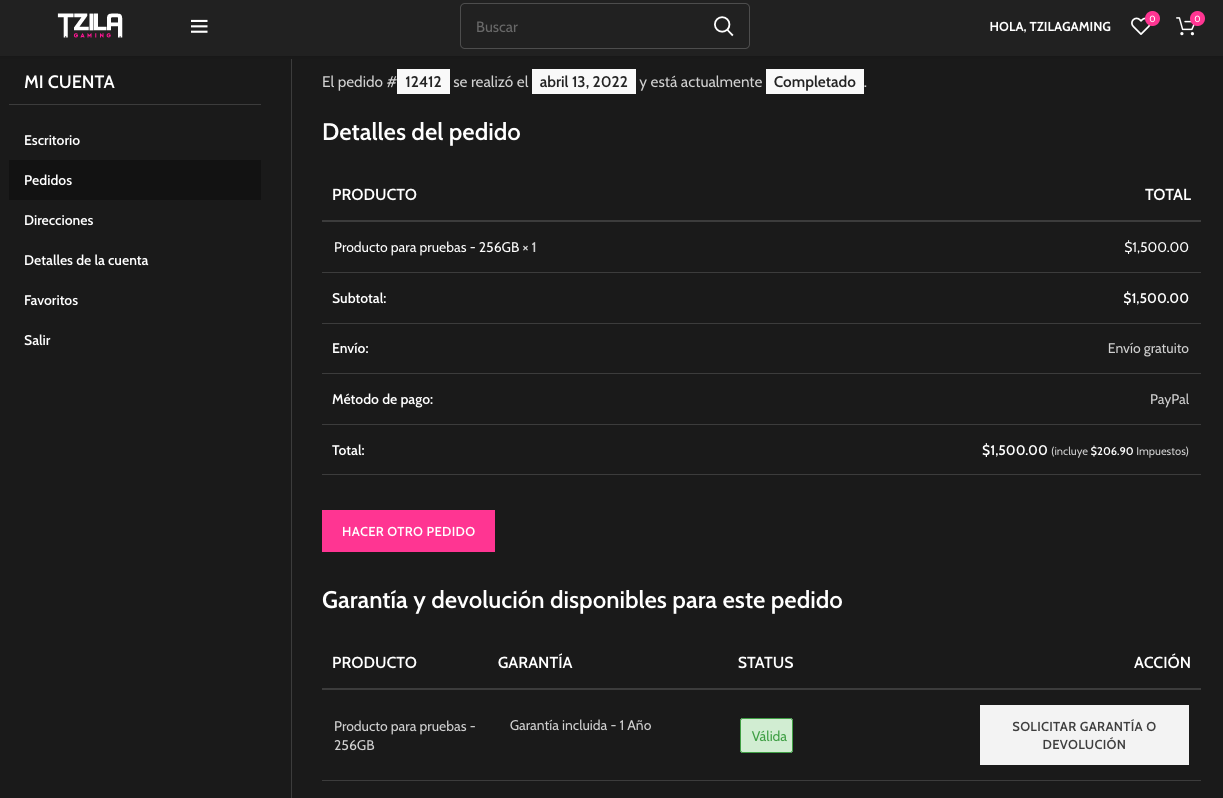Open Detalles de la cuenta
Viewport: 1223px width, 798px height.
(86, 260)
